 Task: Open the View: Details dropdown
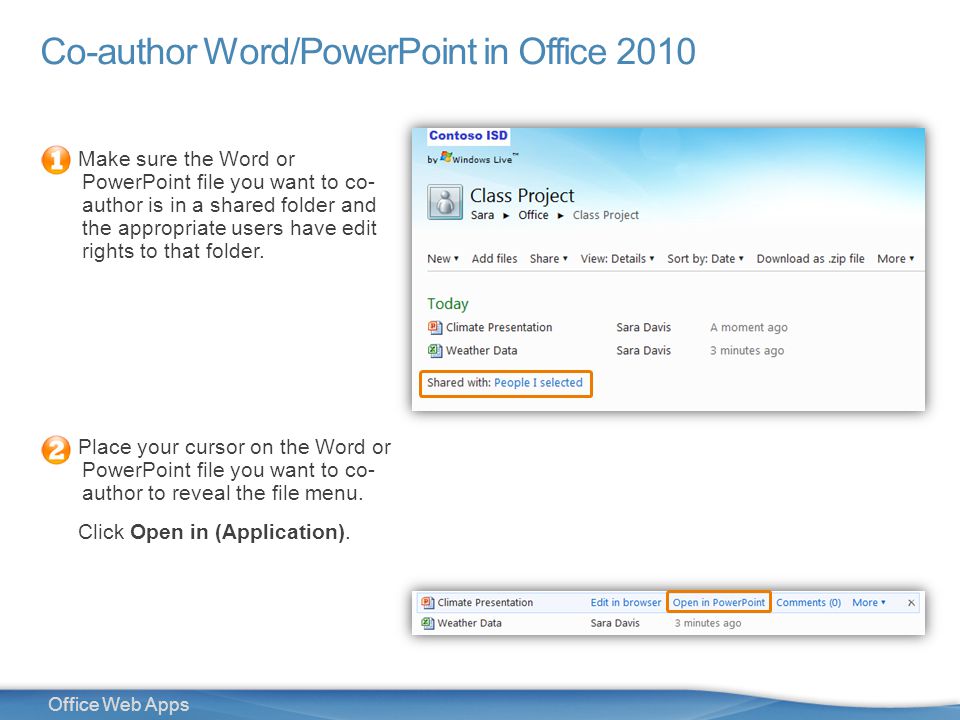point(617,258)
